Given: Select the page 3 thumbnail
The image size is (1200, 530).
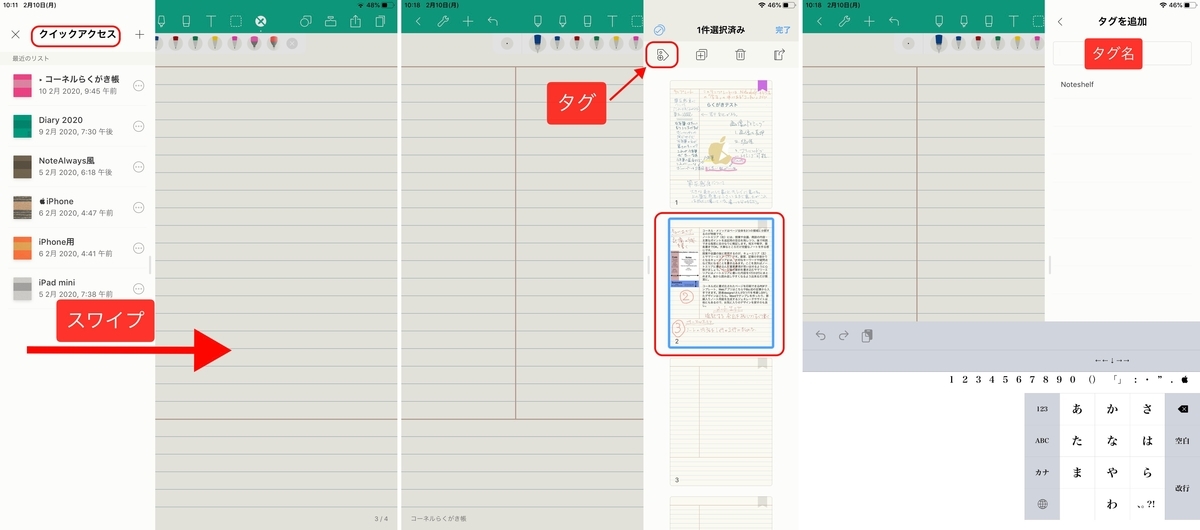Looking at the screenshot, I should tap(721, 423).
